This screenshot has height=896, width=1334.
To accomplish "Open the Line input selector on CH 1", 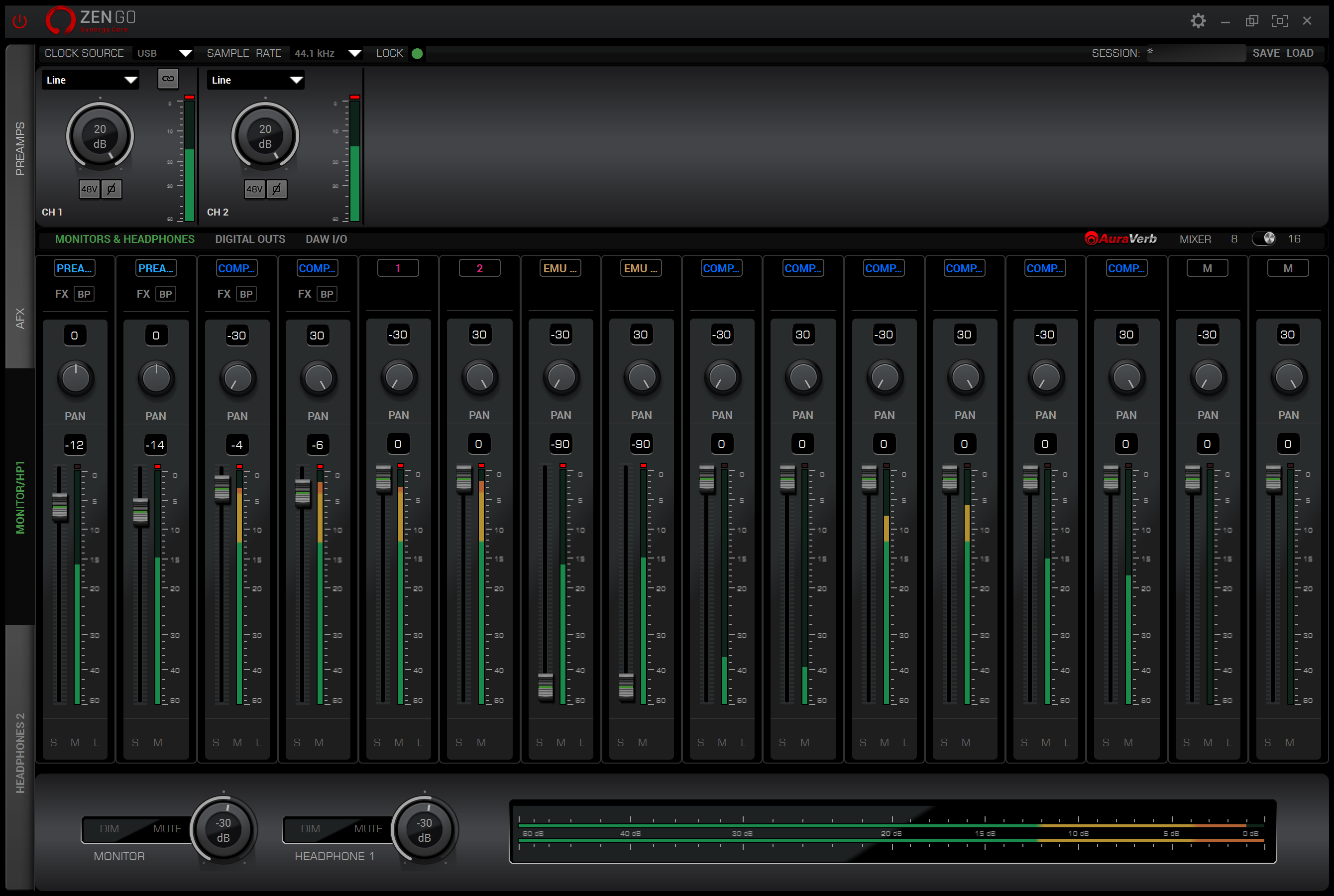I will [90, 80].
